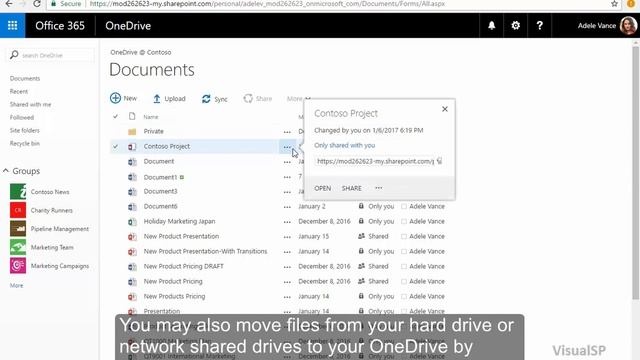This screenshot has height=360, width=640.
Task: Collapse the Groups section
Action: click(x=6, y=171)
